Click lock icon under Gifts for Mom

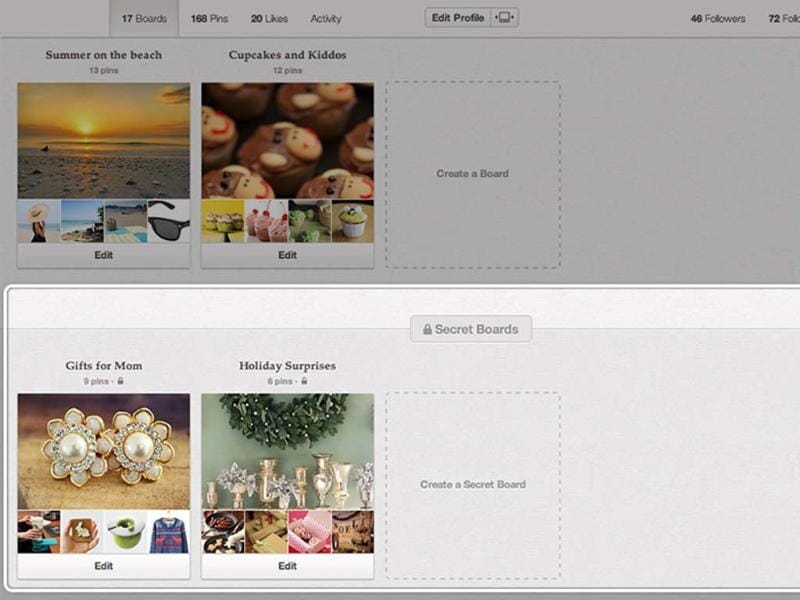coord(121,381)
